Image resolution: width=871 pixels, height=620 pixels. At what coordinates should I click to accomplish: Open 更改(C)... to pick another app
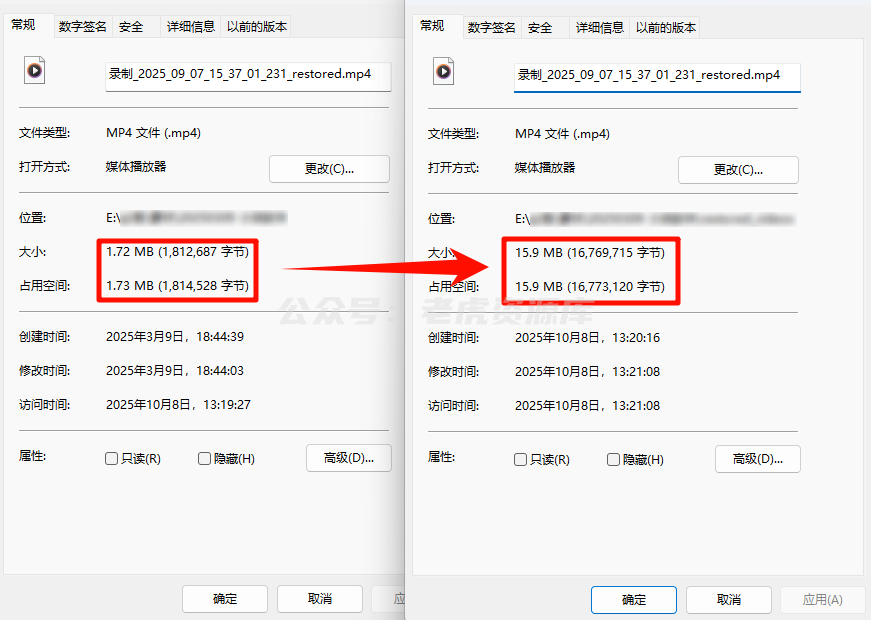point(328,168)
